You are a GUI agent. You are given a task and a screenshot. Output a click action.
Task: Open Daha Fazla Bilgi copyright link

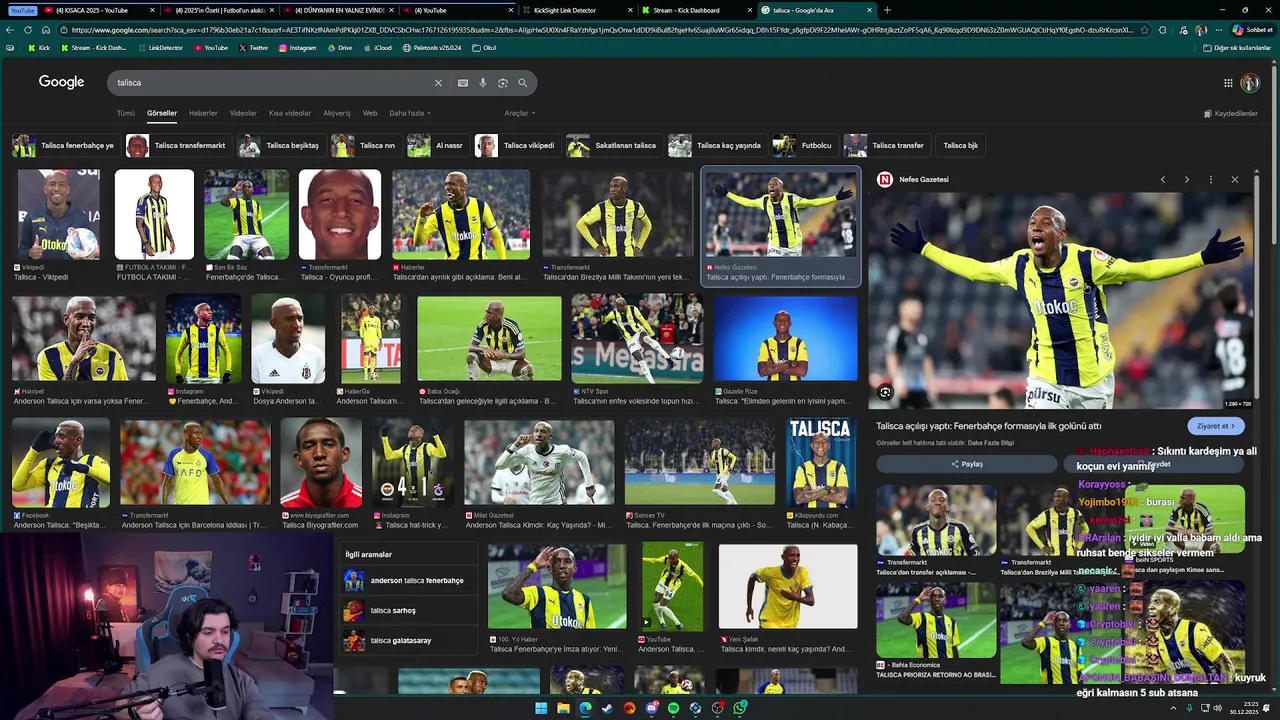(x=991, y=442)
